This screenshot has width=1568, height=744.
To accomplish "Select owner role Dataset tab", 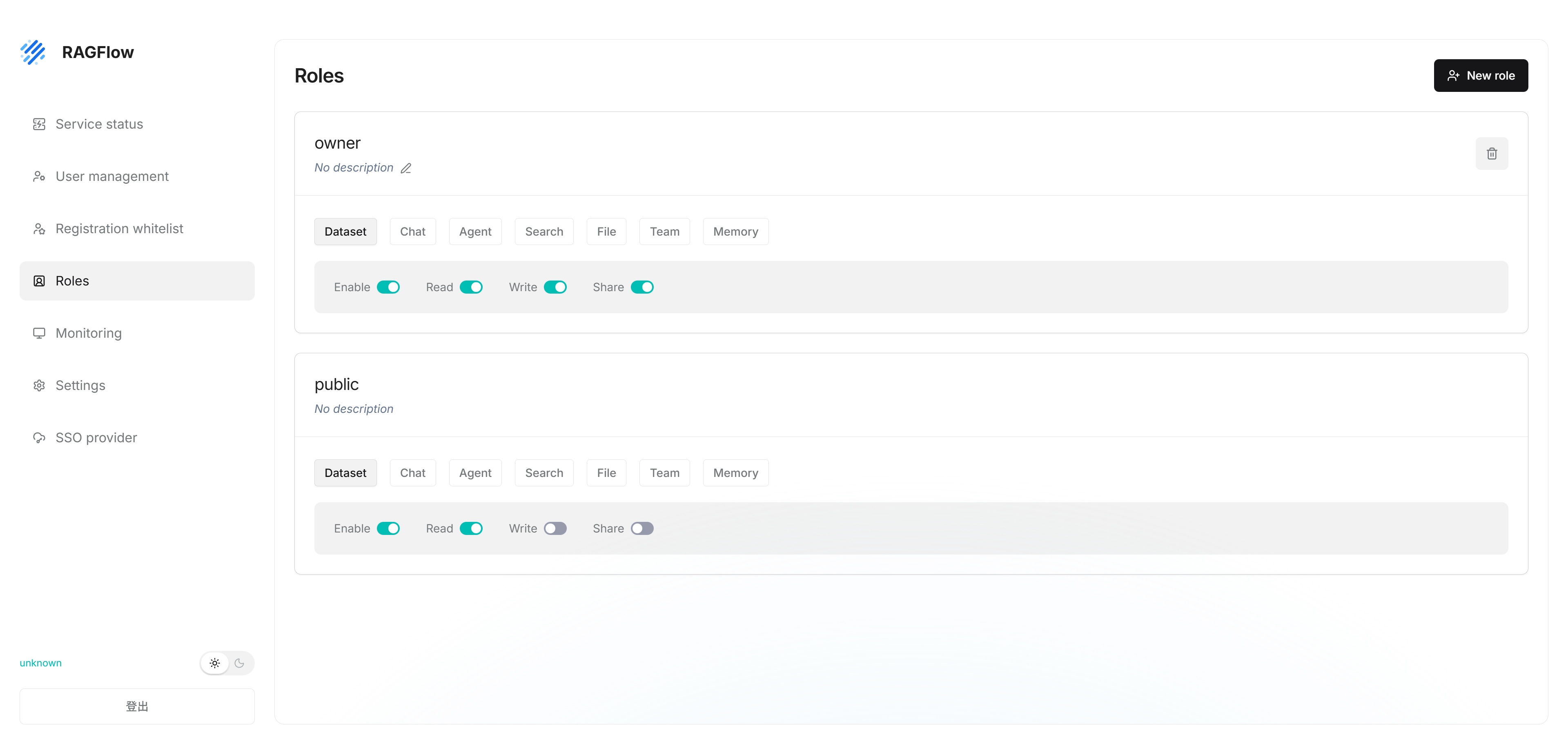I will pos(345,232).
